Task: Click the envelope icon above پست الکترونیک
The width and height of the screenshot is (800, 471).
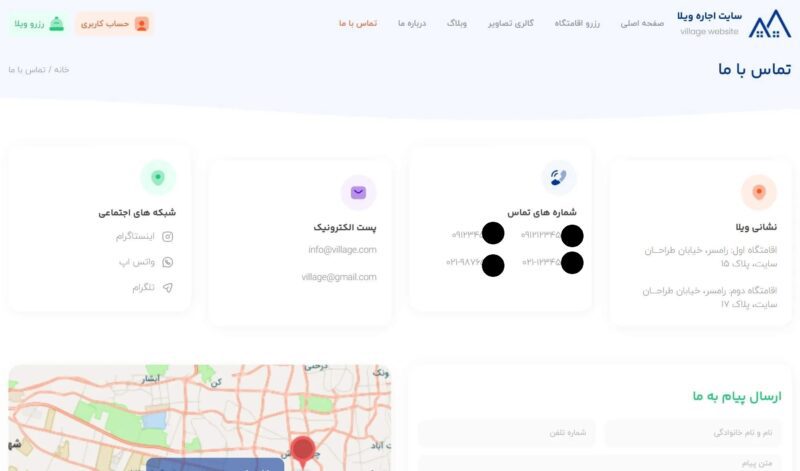Action: tap(358, 192)
